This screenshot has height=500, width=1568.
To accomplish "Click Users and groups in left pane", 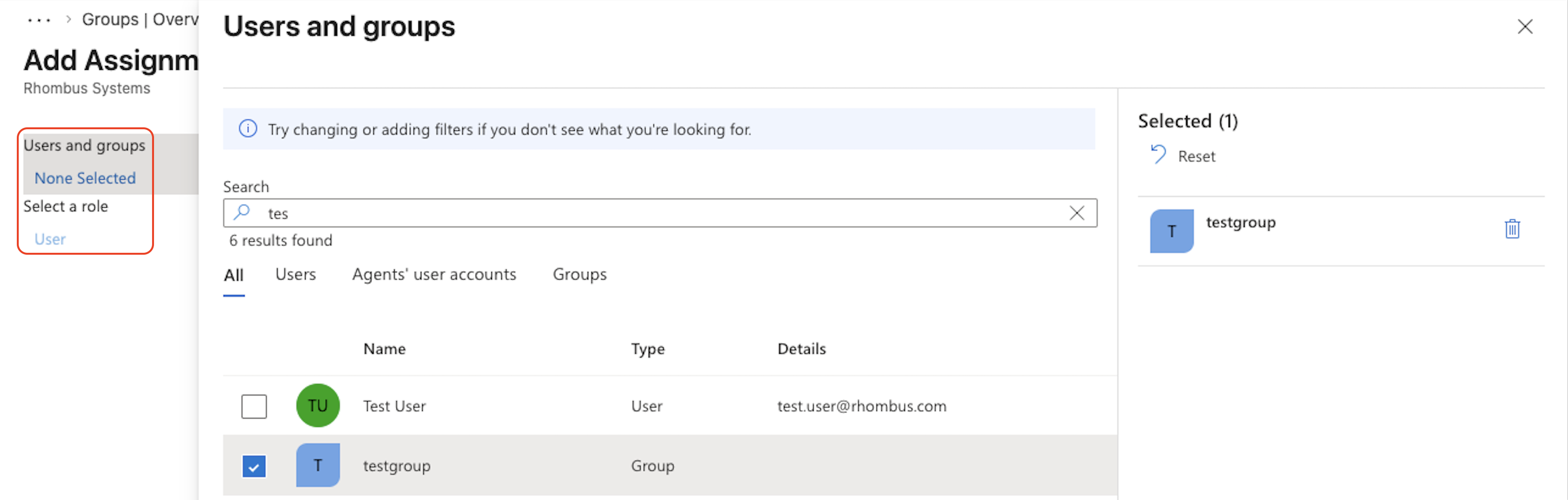I will pos(84,145).
